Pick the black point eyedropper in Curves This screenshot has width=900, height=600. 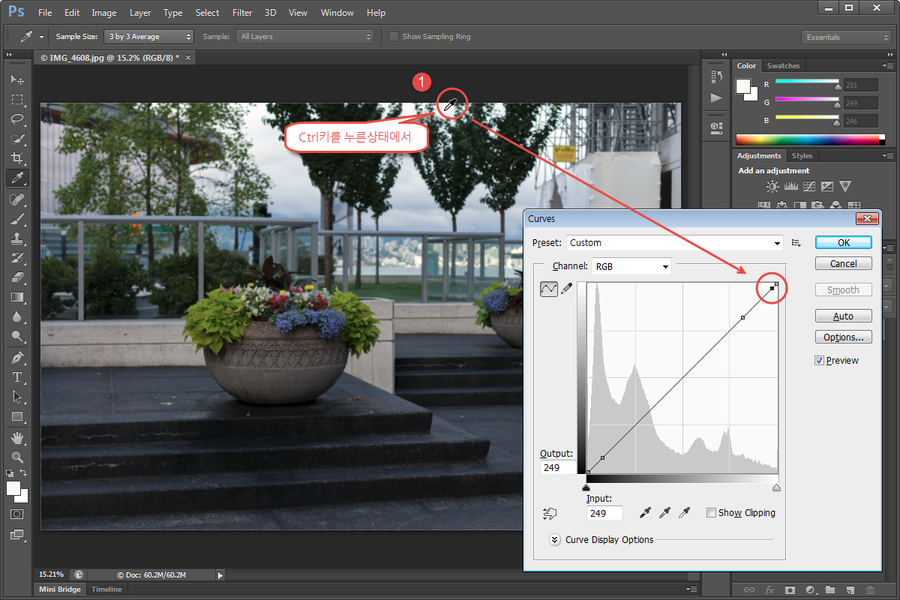645,513
